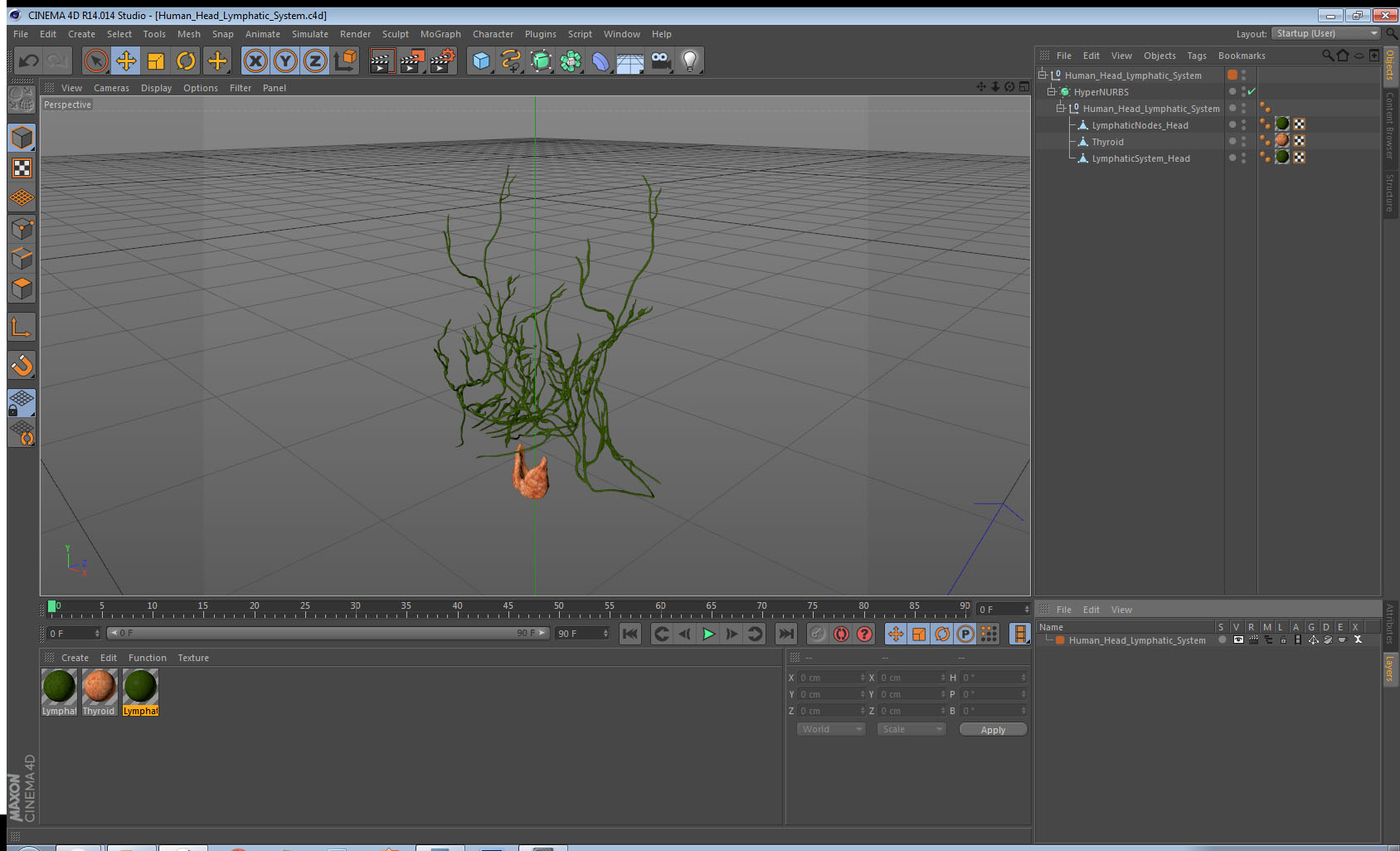1400x851 pixels.
Task: Render the active view
Action: pyautogui.click(x=381, y=61)
